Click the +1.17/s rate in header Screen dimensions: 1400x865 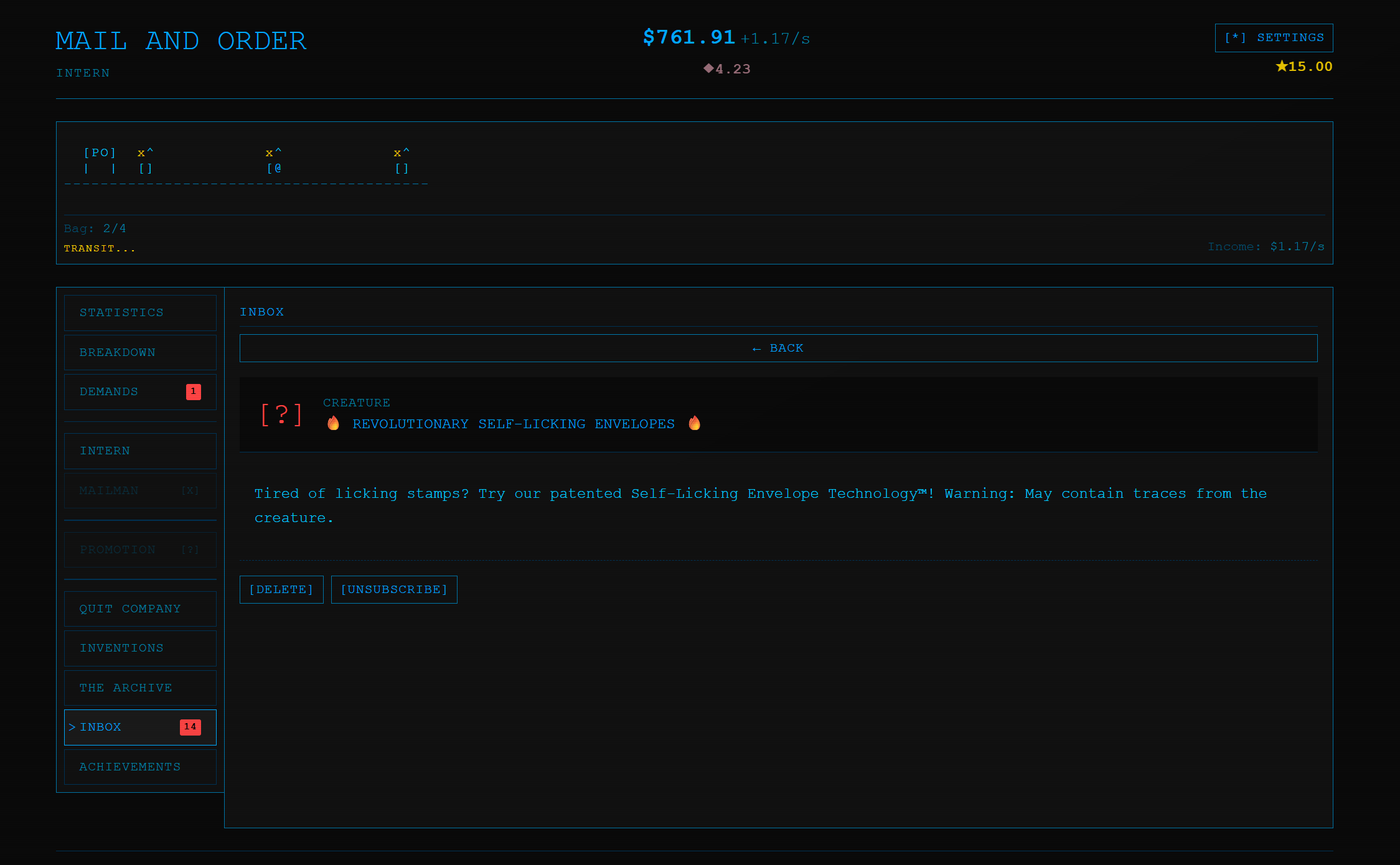coord(775,39)
